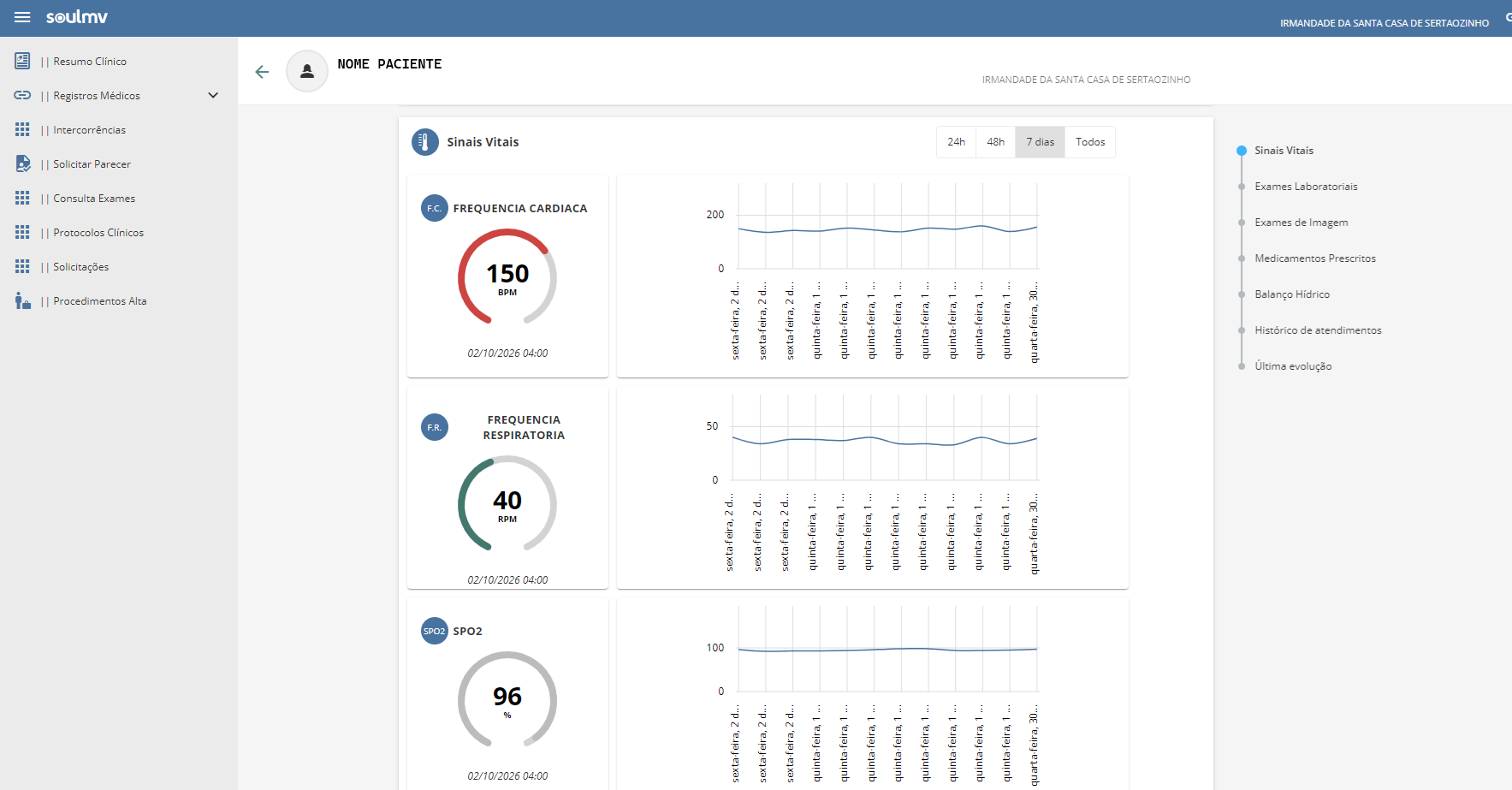
Task: Click the 40 RPM respiratory gauge
Action: click(507, 504)
